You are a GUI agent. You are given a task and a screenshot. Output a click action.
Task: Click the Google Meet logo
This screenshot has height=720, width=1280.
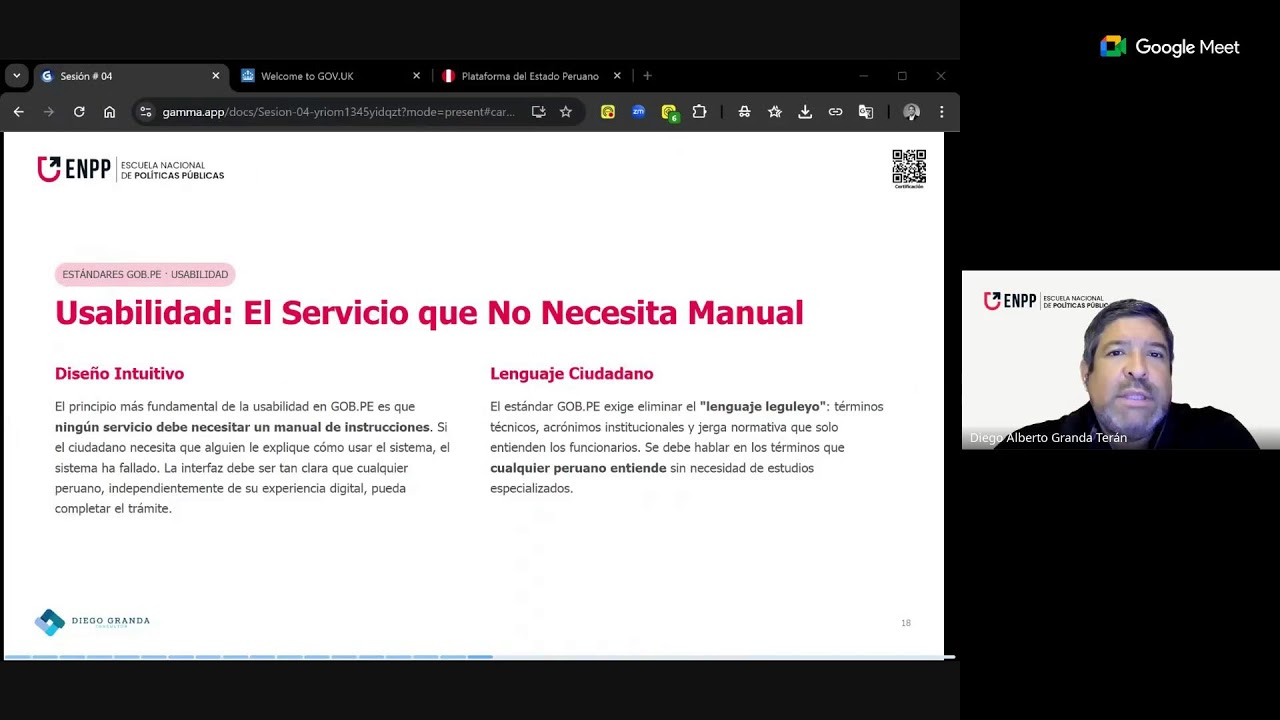pos(1169,47)
